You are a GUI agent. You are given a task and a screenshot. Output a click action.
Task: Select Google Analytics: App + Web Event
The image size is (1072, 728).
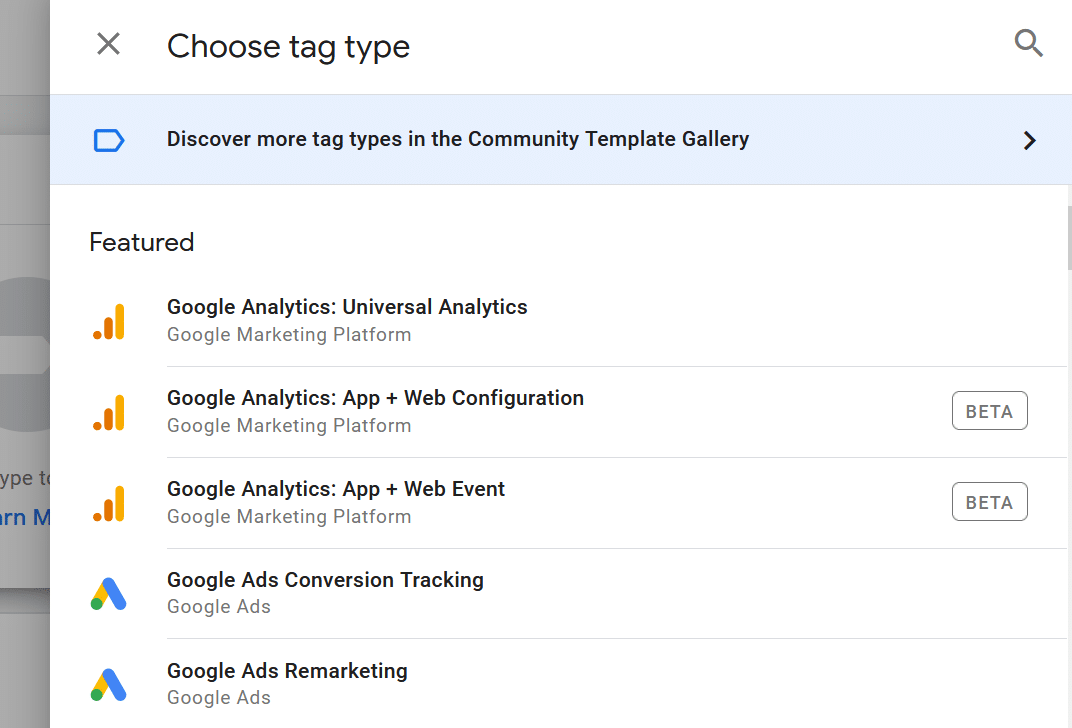336,489
